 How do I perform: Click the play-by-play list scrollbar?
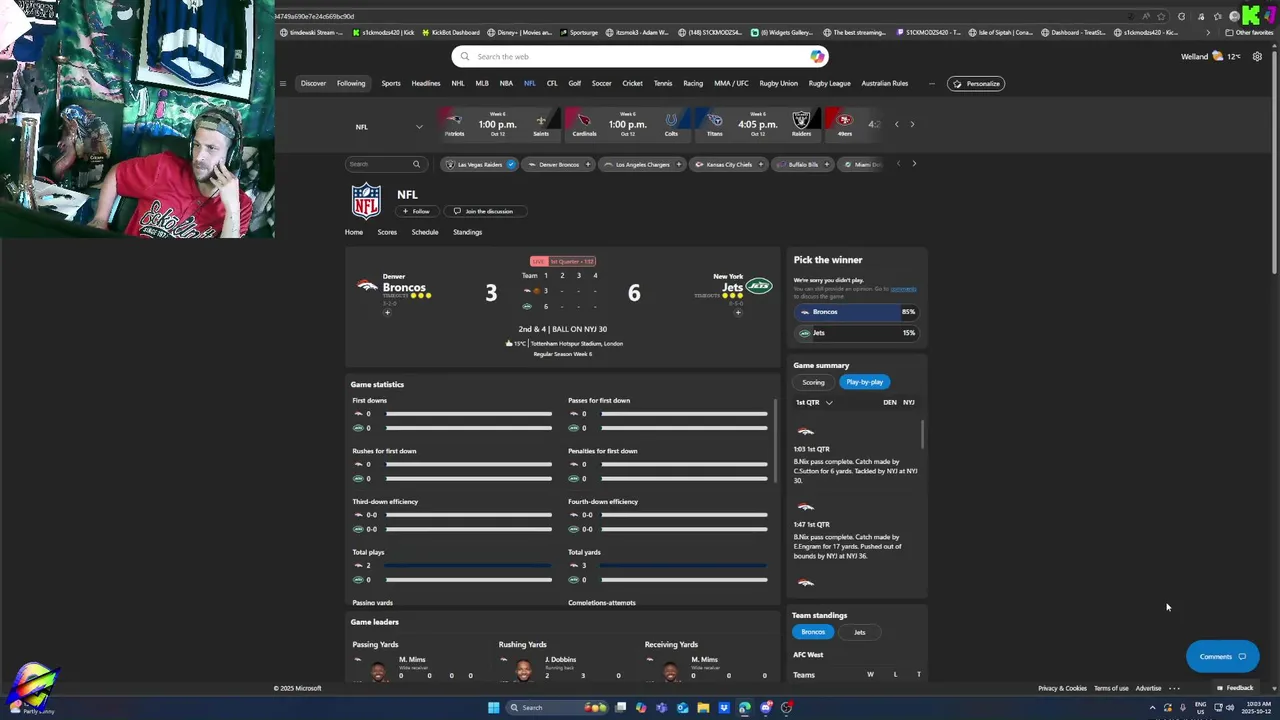click(x=922, y=434)
